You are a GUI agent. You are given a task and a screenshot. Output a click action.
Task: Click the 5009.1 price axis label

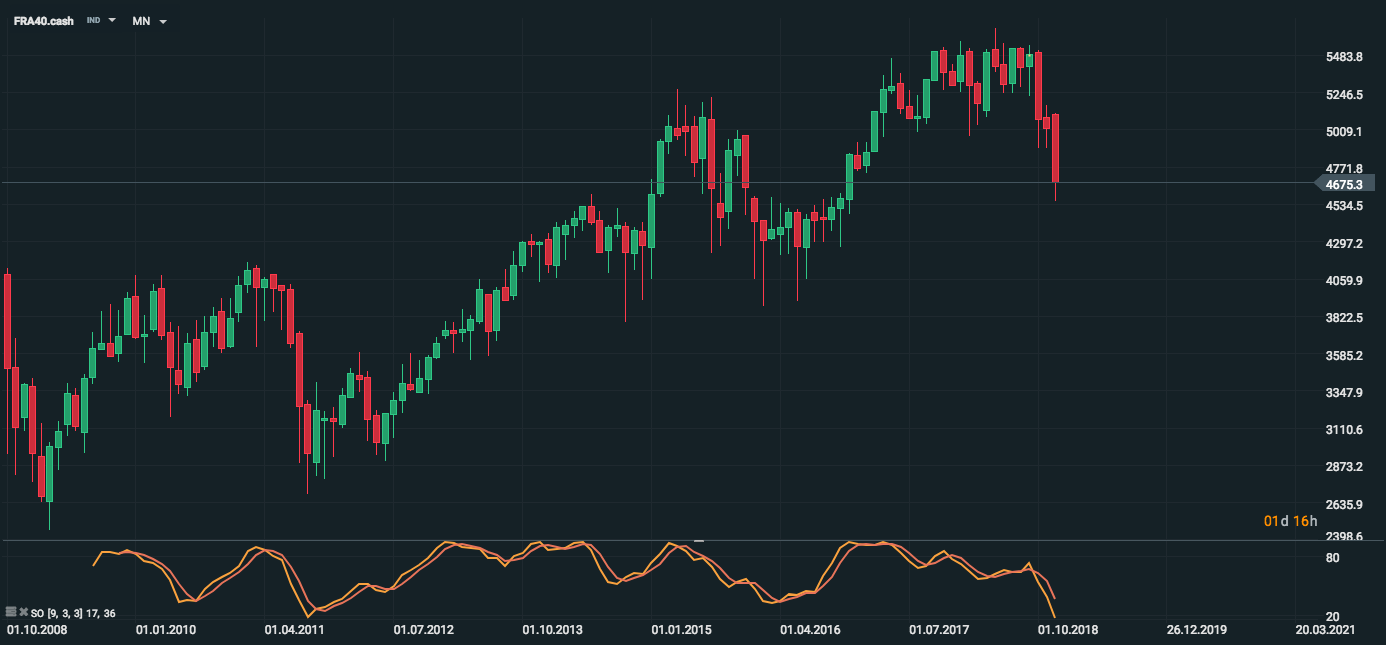pos(1345,132)
